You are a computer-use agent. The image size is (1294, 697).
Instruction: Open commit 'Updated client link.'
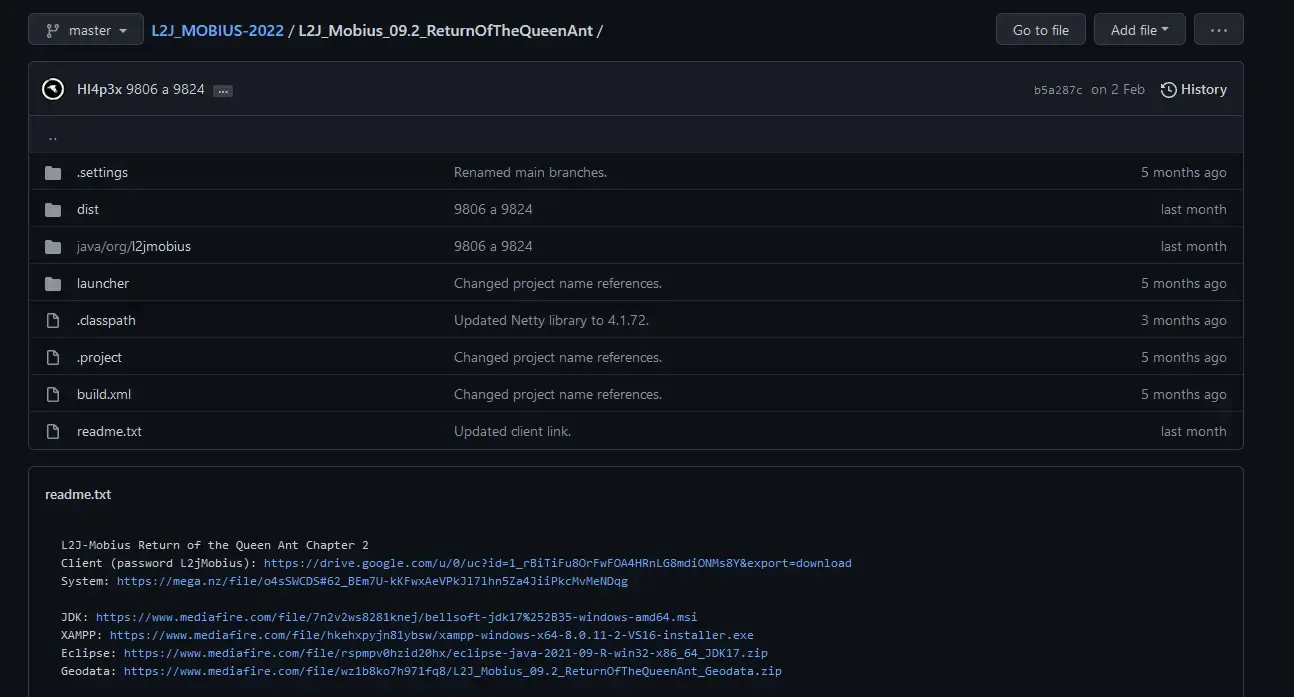pyautogui.click(x=512, y=431)
